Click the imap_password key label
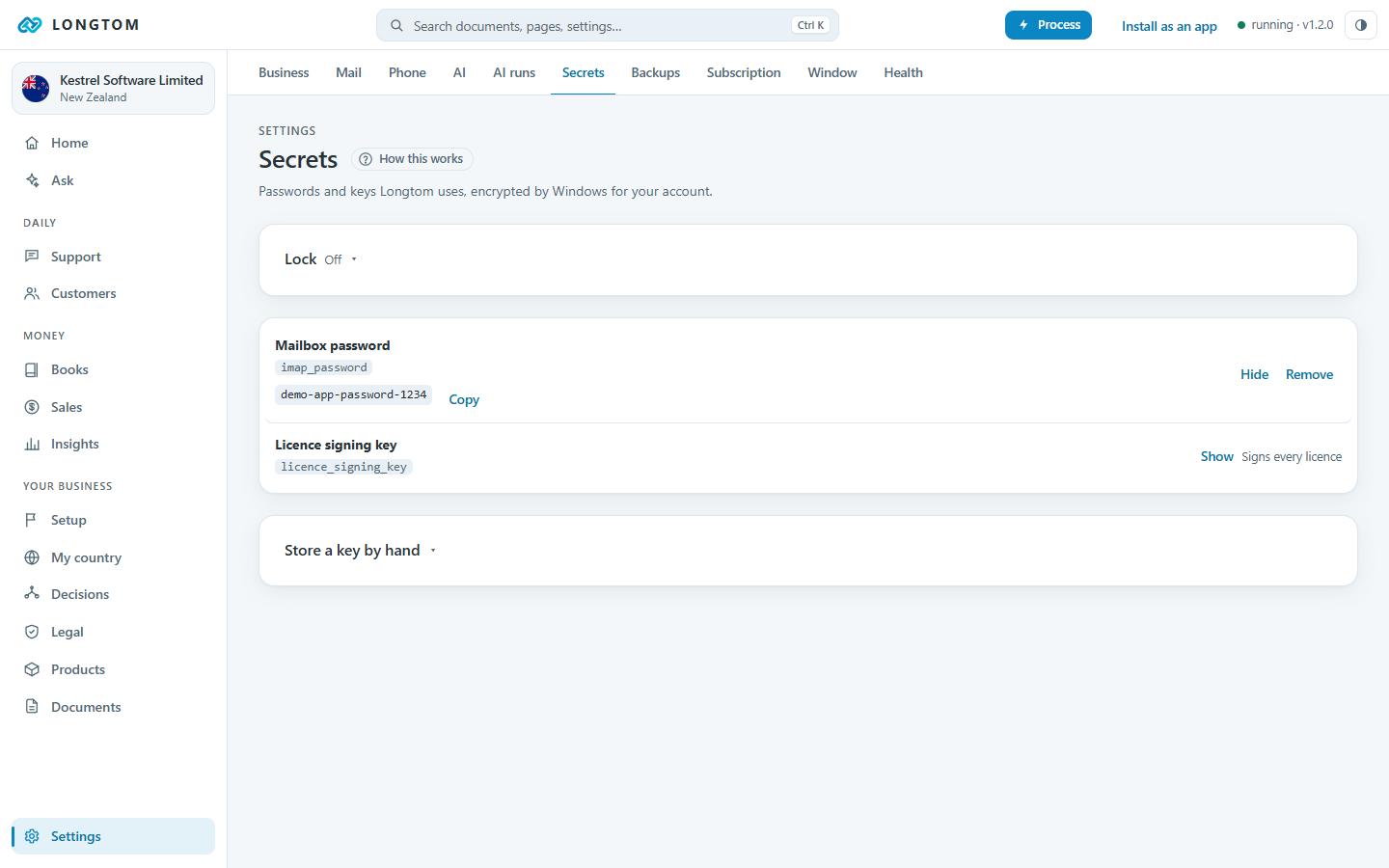The image size is (1389, 868). [x=324, y=367]
